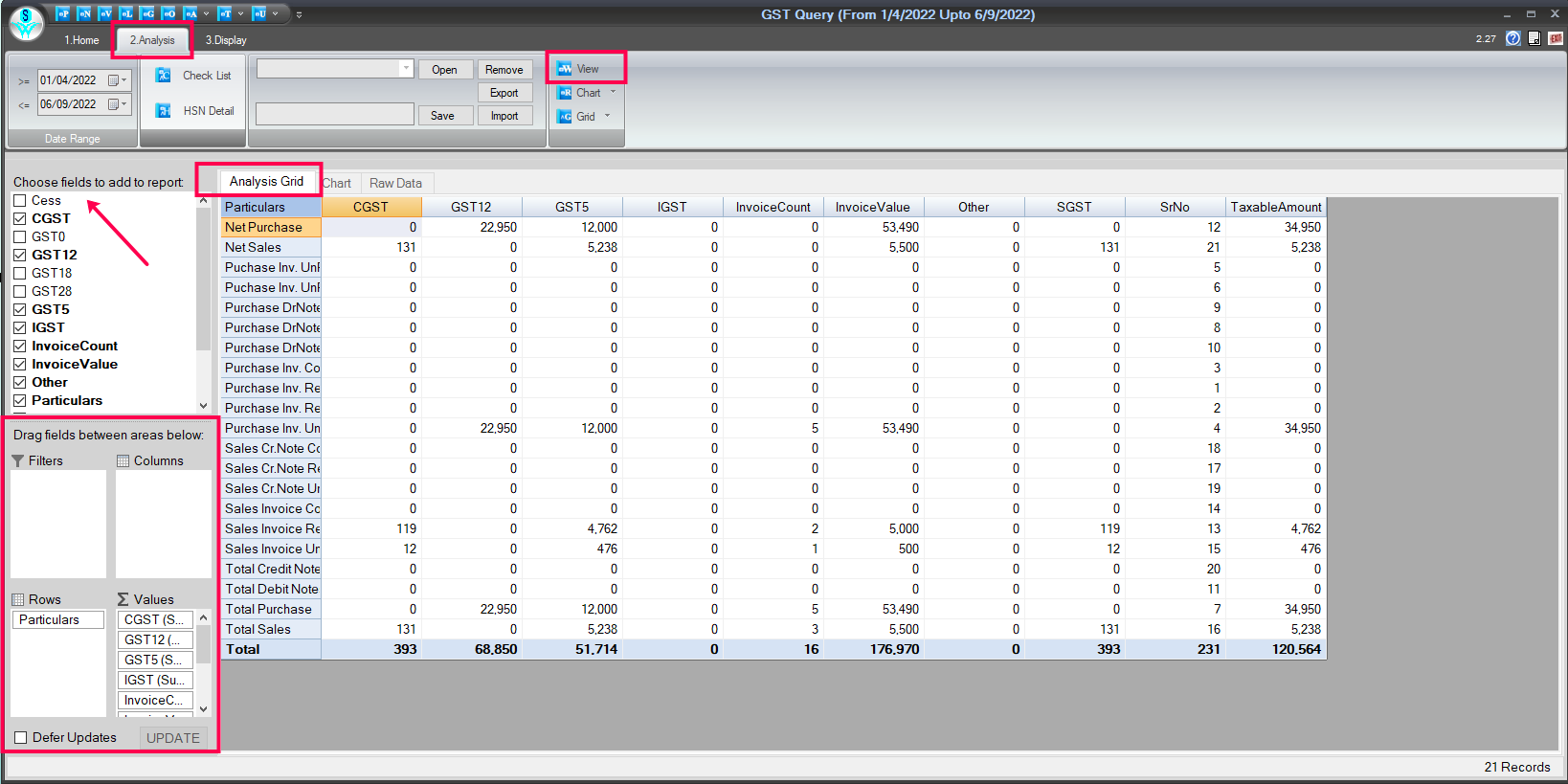Sort by the CGST column header
This screenshot has width=1568, height=784.
(x=370, y=207)
